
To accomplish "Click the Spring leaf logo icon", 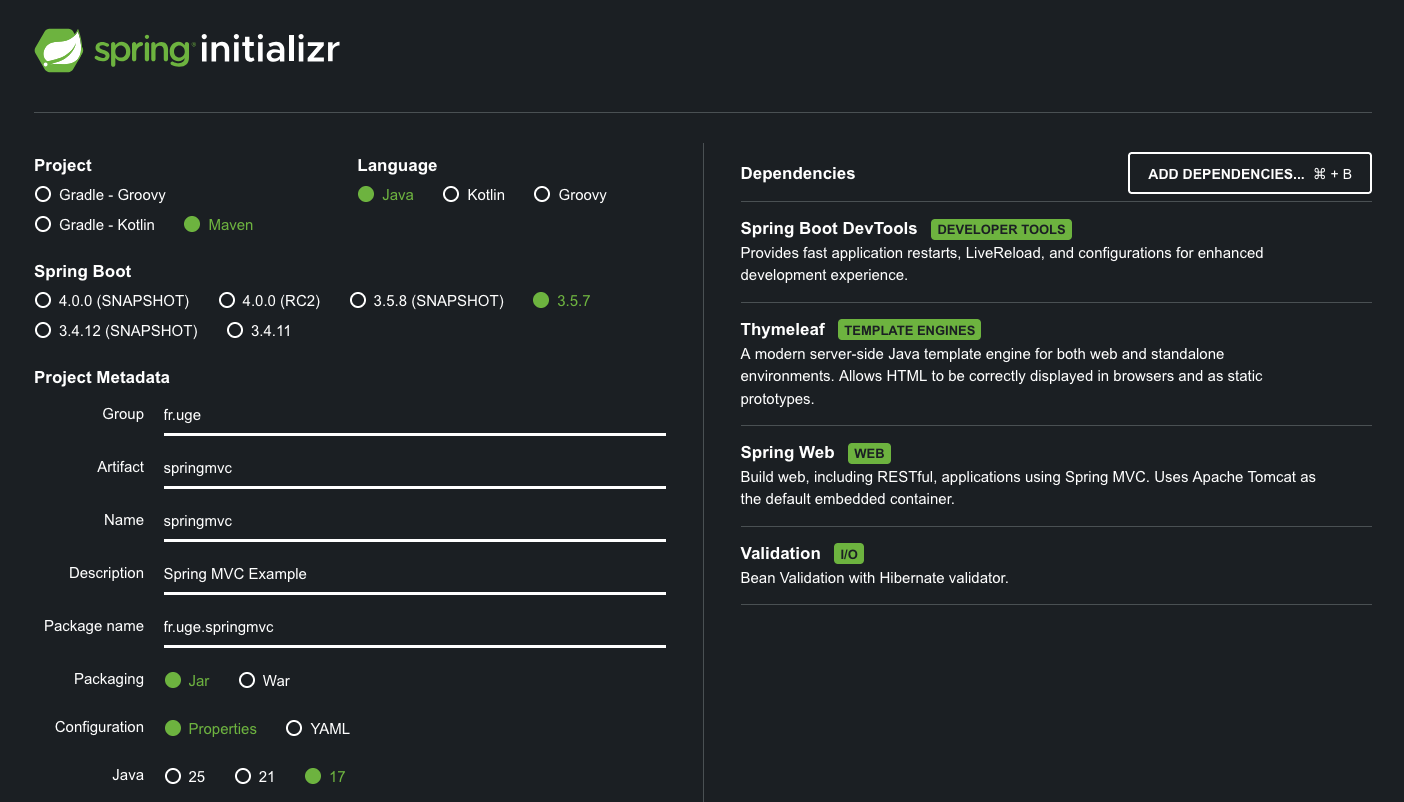I will tap(58, 50).
